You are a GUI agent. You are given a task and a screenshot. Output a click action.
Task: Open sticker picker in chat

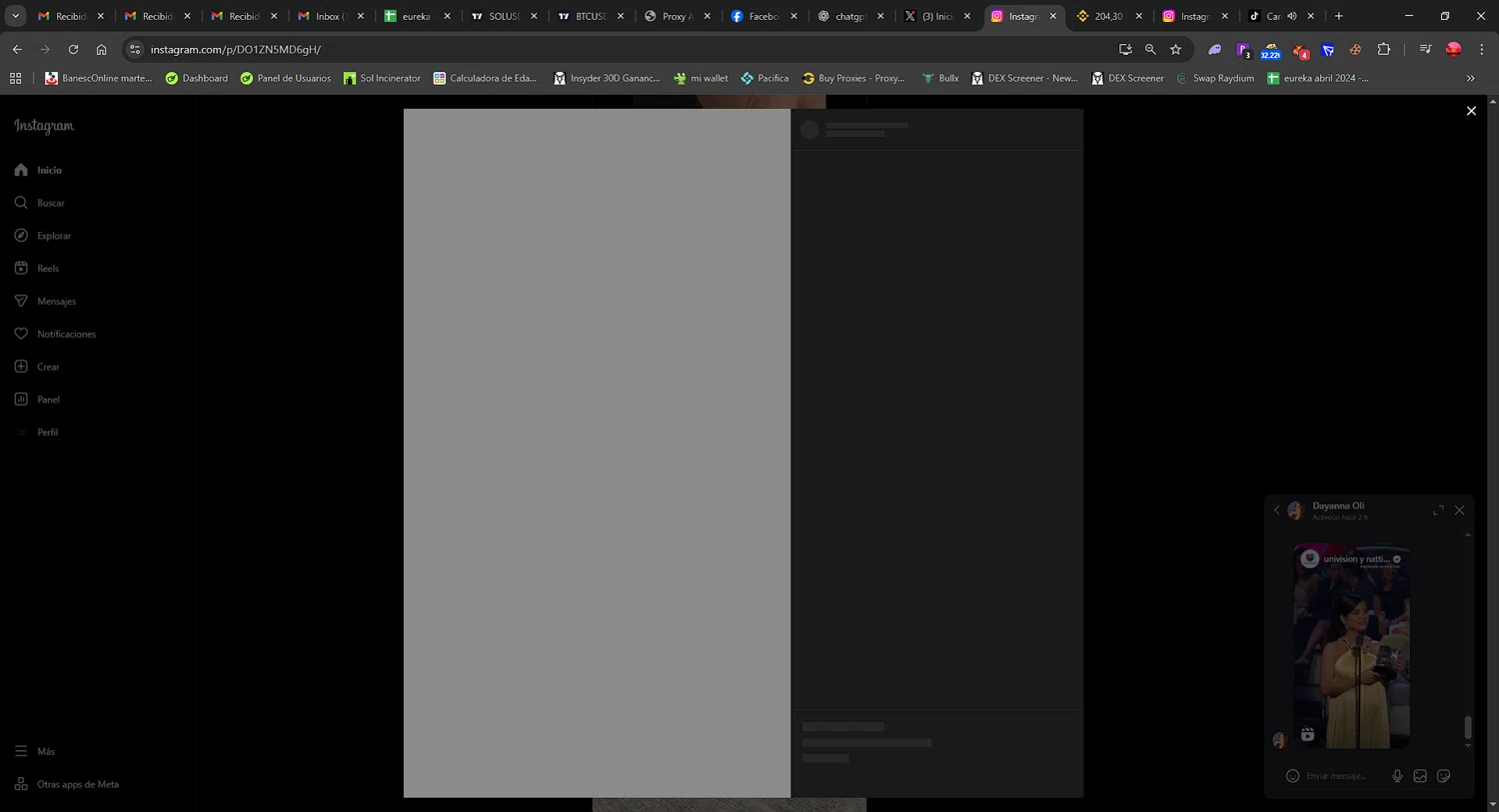tap(1444, 776)
